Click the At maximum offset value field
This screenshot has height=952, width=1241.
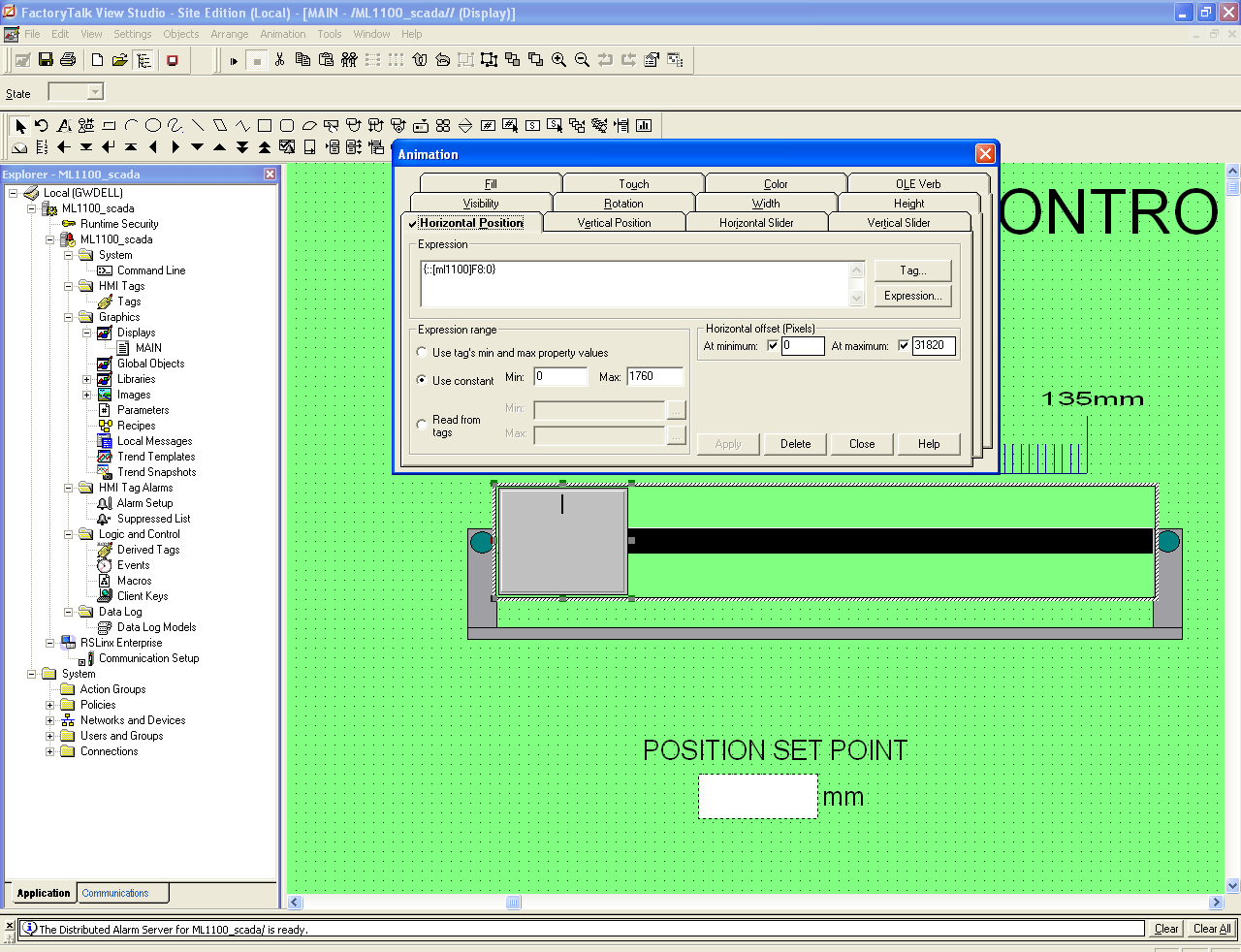tap(934, 345)
